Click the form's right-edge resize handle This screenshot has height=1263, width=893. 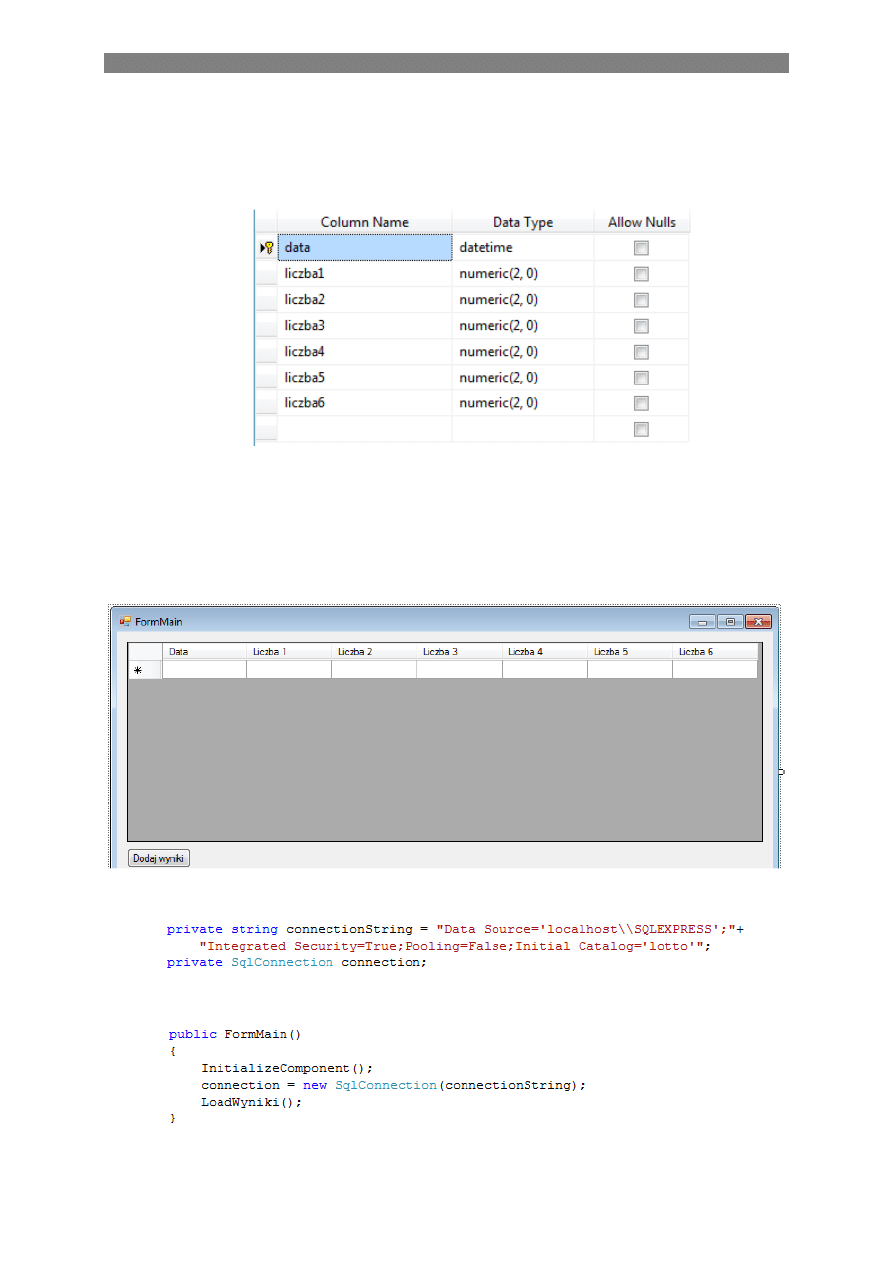(781, 771)
